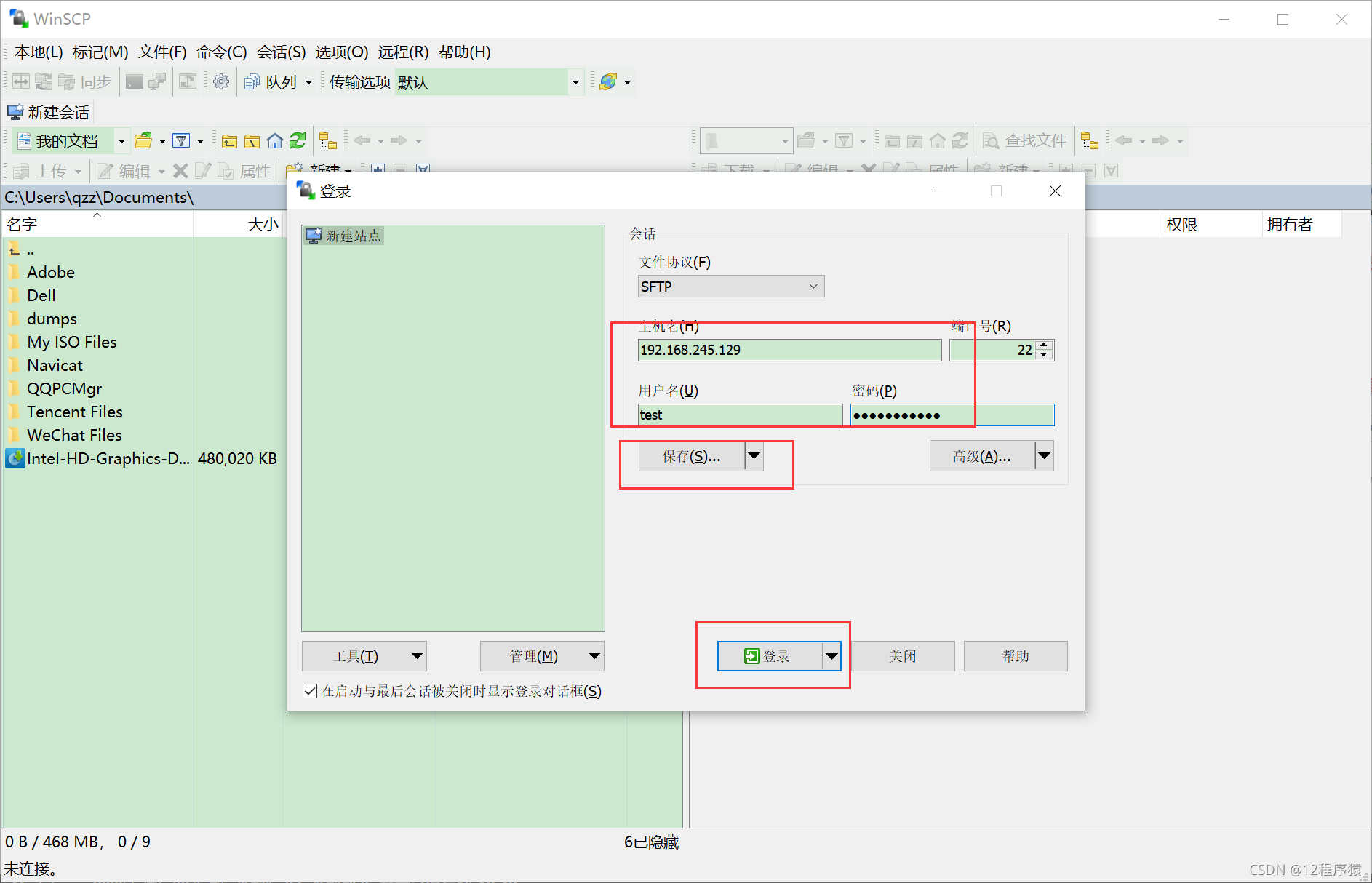Go to local root directory icon
Image resolution: width=1372 pixels, height=883 pixels.
[252, 140]
